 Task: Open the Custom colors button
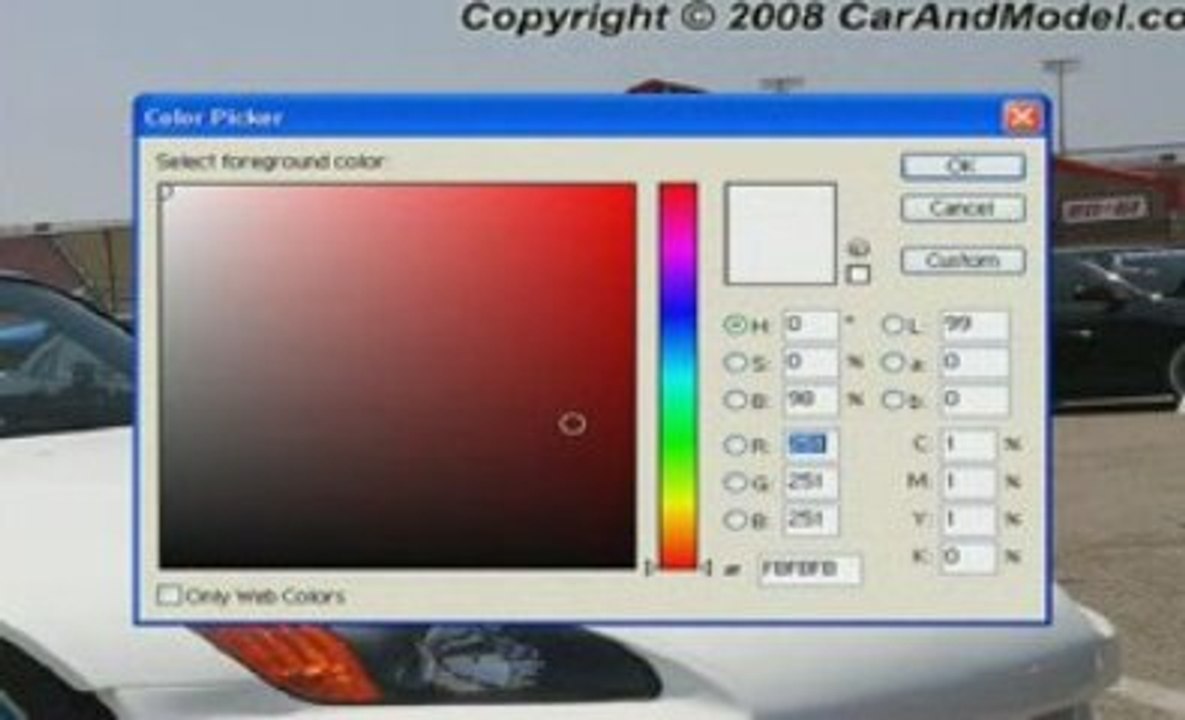[963, 261]
